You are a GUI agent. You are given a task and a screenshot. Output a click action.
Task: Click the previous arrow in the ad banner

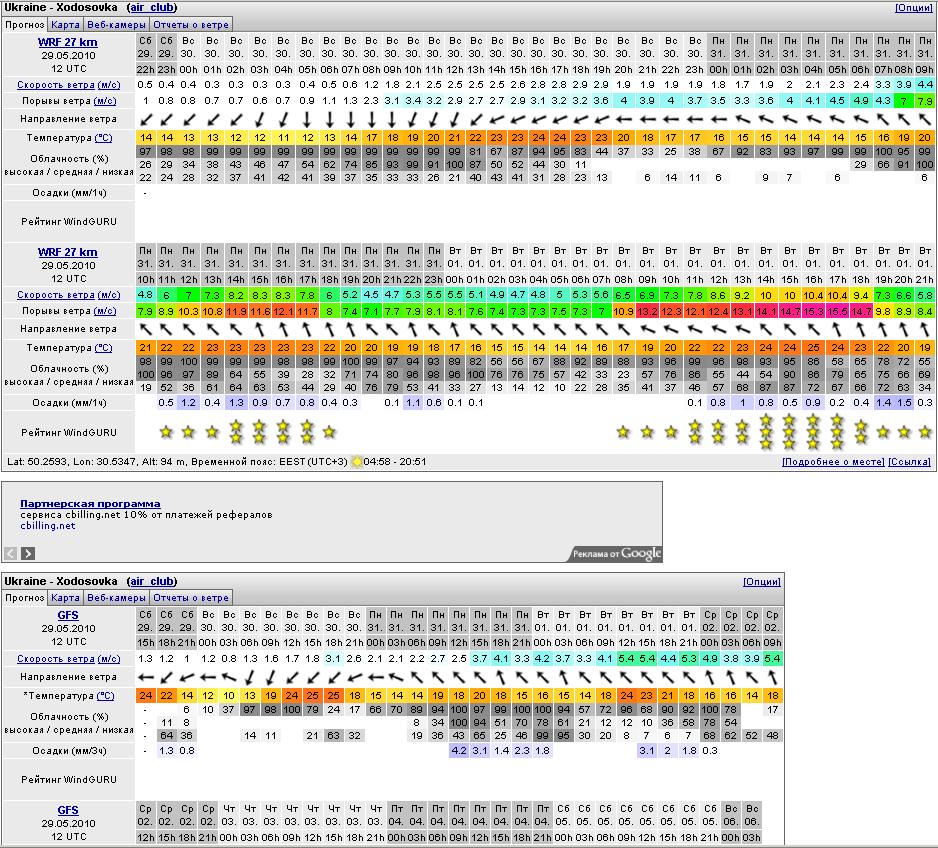(11, 553)
